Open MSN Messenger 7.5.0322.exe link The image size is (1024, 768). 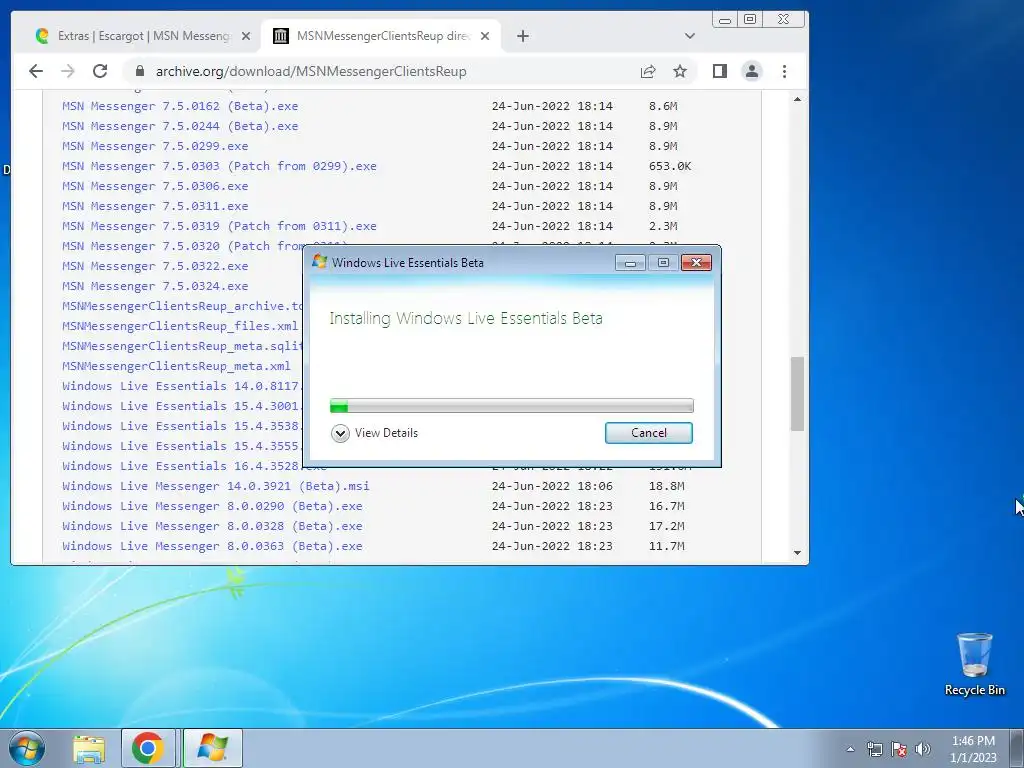point(155,266)
